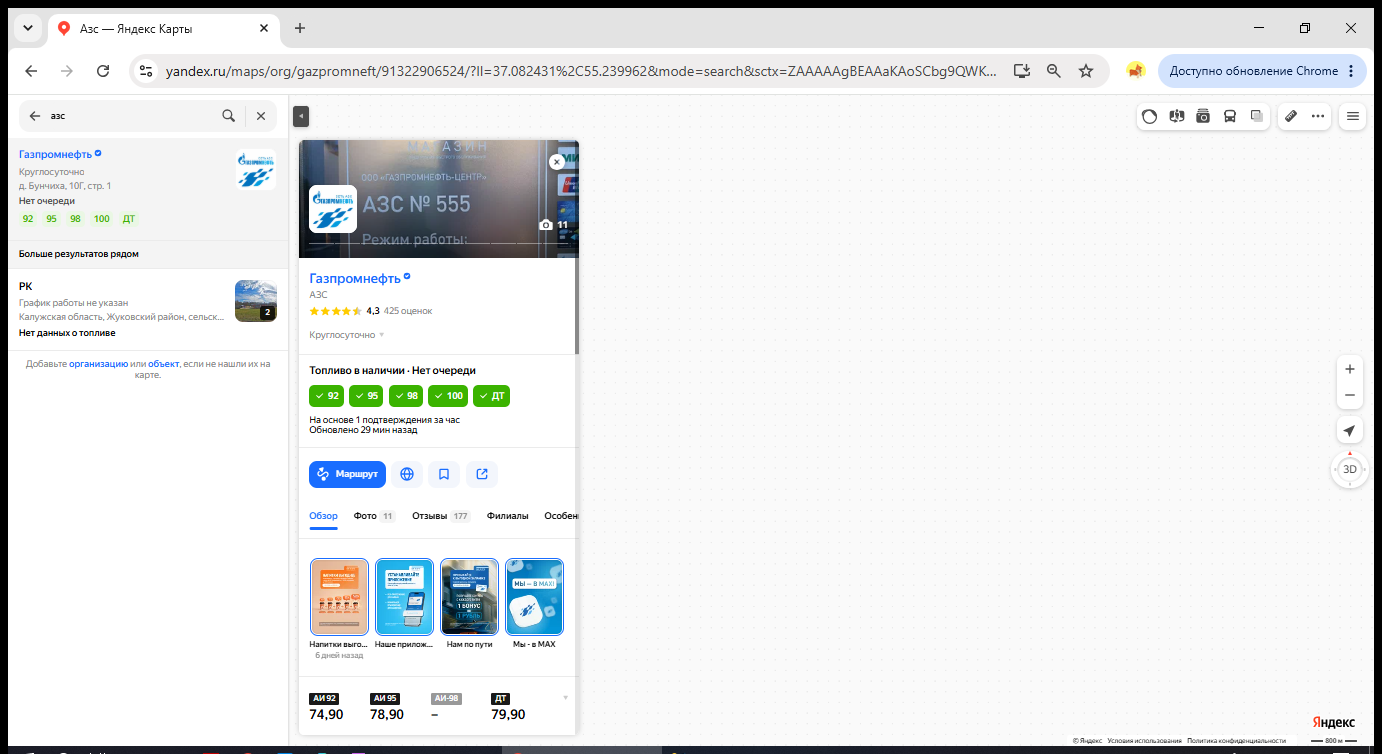
Task: Click the green ДТ fuel badge
Action: (491, 396)
